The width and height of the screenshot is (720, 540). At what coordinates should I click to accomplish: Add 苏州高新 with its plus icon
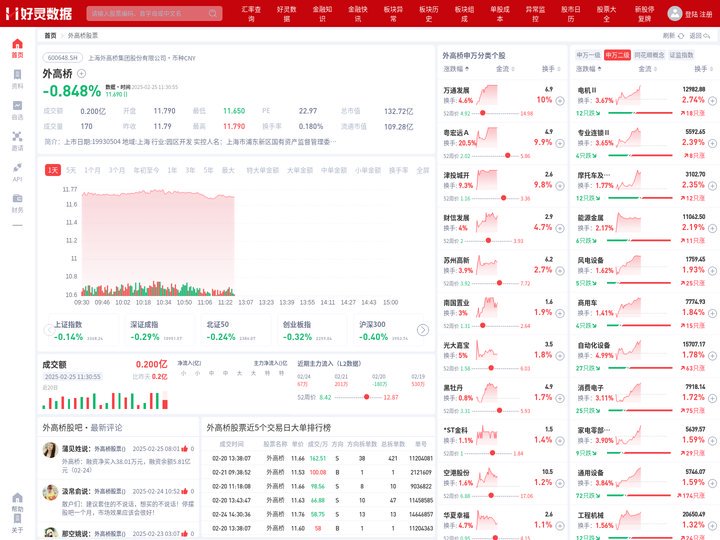[560, 270]
